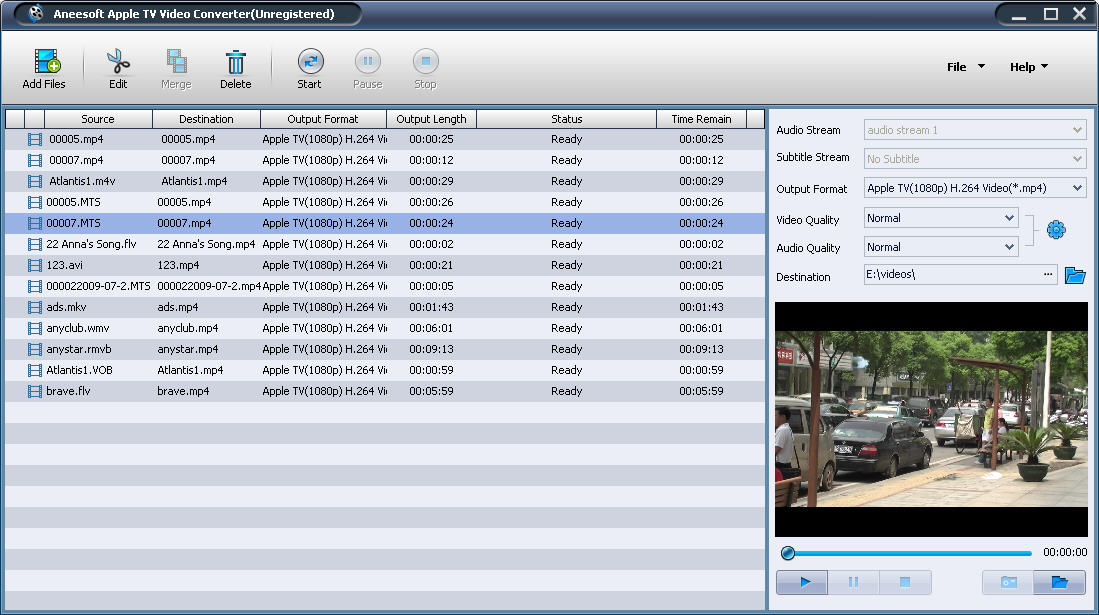The height and width of the screenshot is (615, 1099).
Task: Click film icon of 22 Anna's Song.flv row
Action: 34,245
